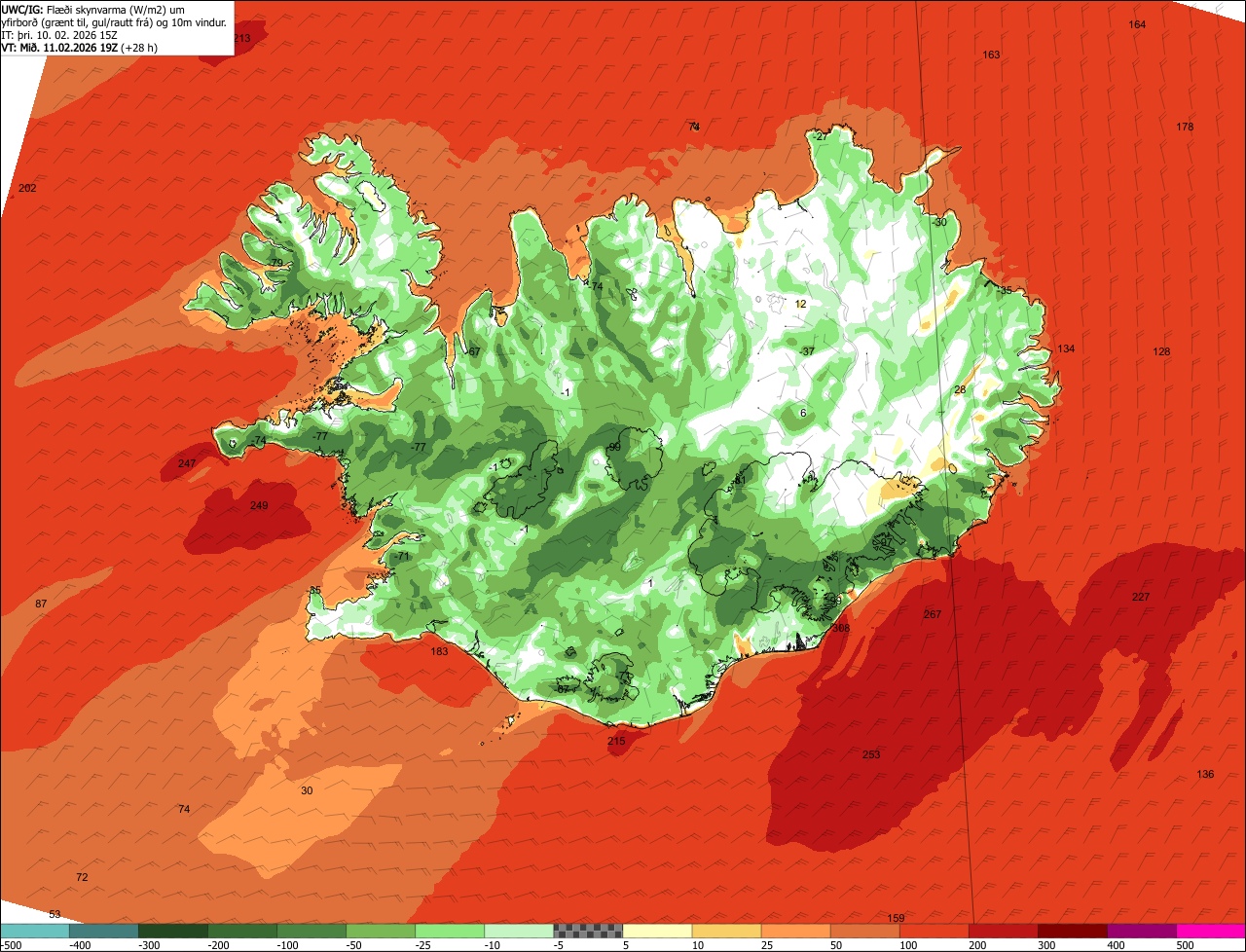The image size is (1246, 952).
Task: Pick the legend swatch between -200 and -100
Action: coord(242,931)
